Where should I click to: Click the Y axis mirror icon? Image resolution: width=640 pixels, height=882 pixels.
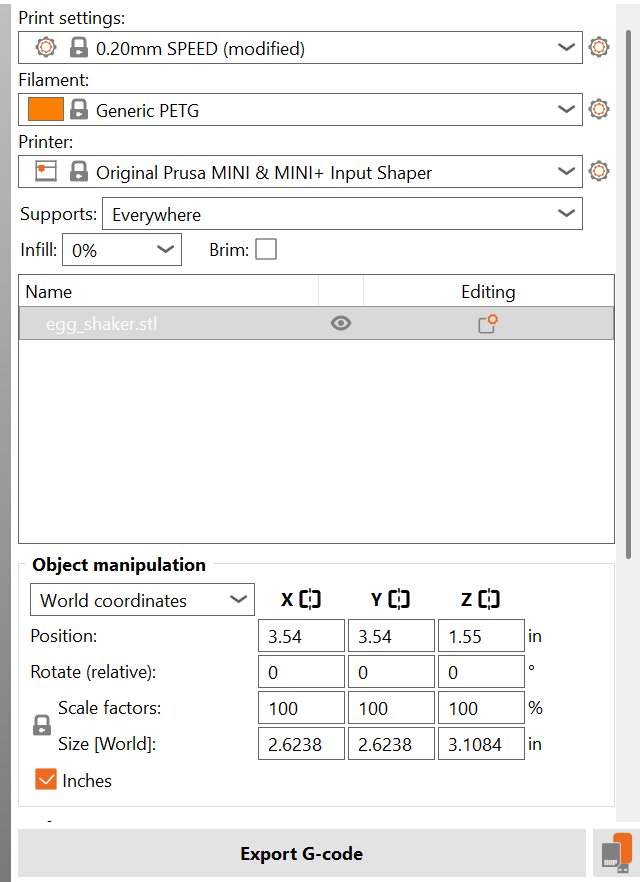(399, 600)
